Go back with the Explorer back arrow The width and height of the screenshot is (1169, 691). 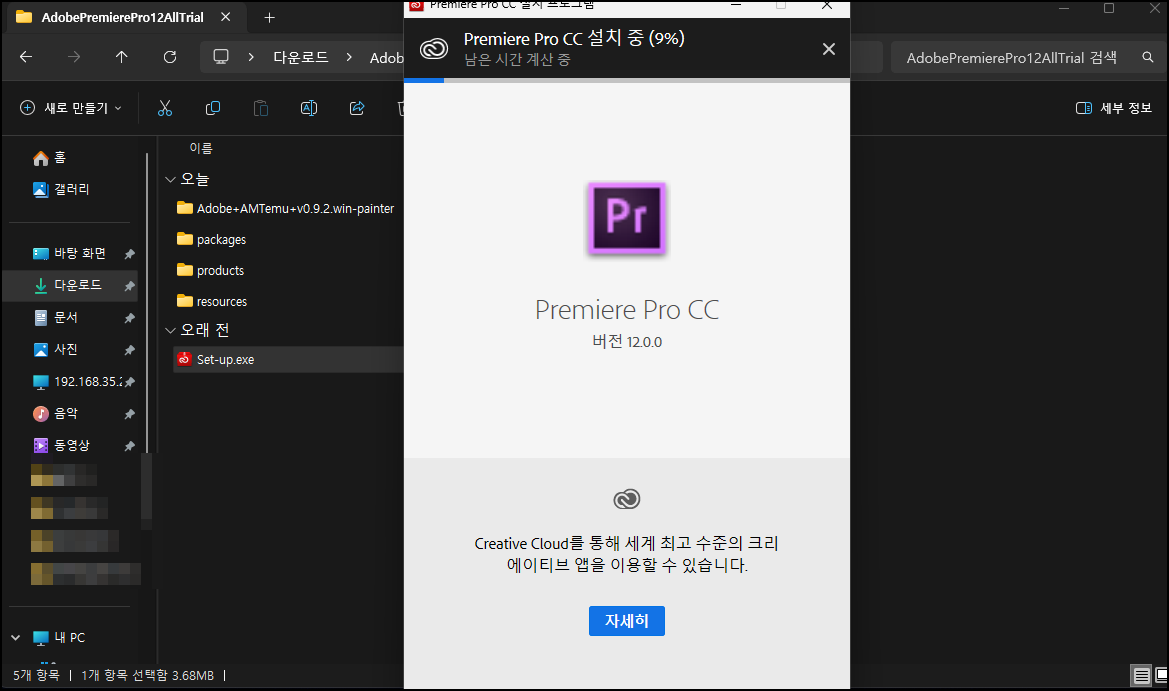26,57
